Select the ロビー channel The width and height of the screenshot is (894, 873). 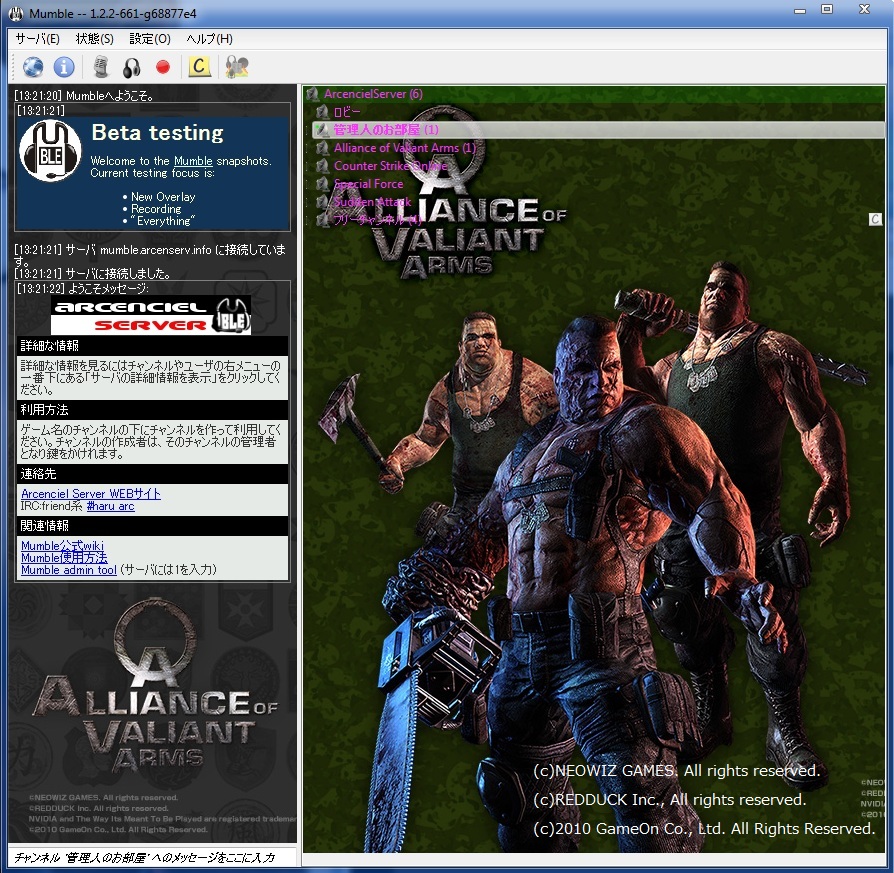pyautogui.click(x=347, y=112)
